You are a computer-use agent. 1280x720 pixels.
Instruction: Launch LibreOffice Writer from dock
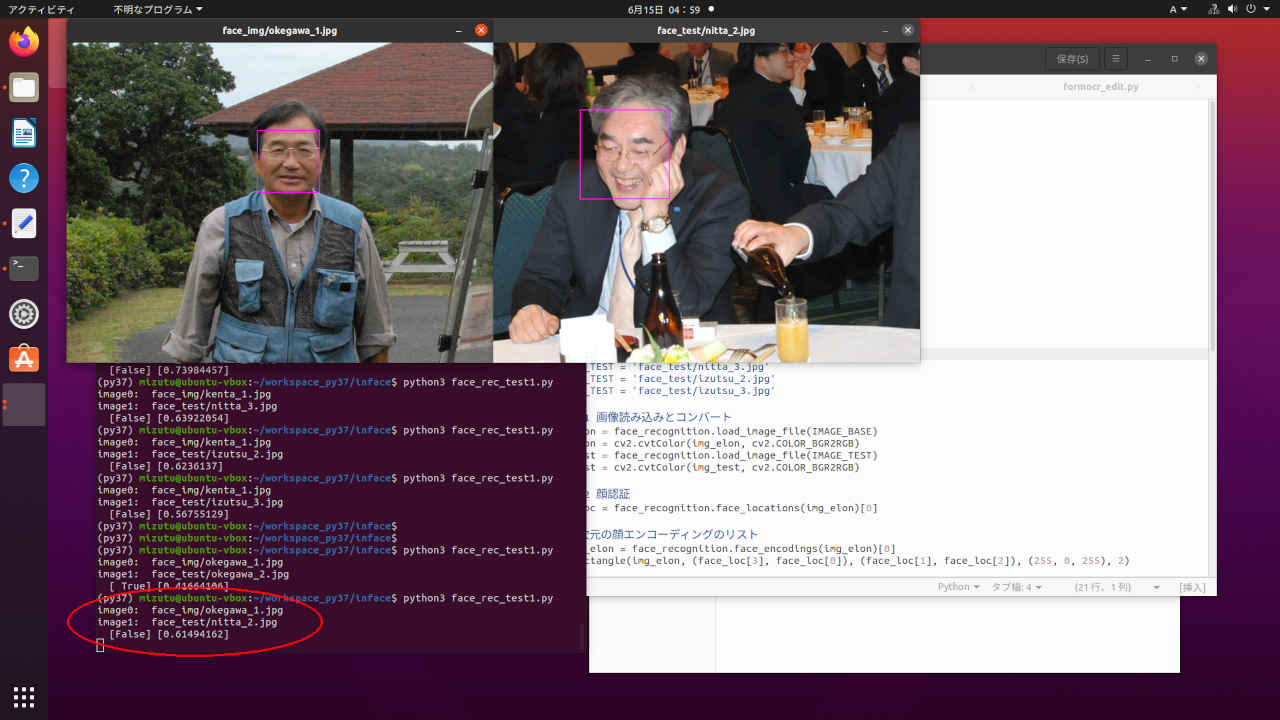tap(24, 133)
